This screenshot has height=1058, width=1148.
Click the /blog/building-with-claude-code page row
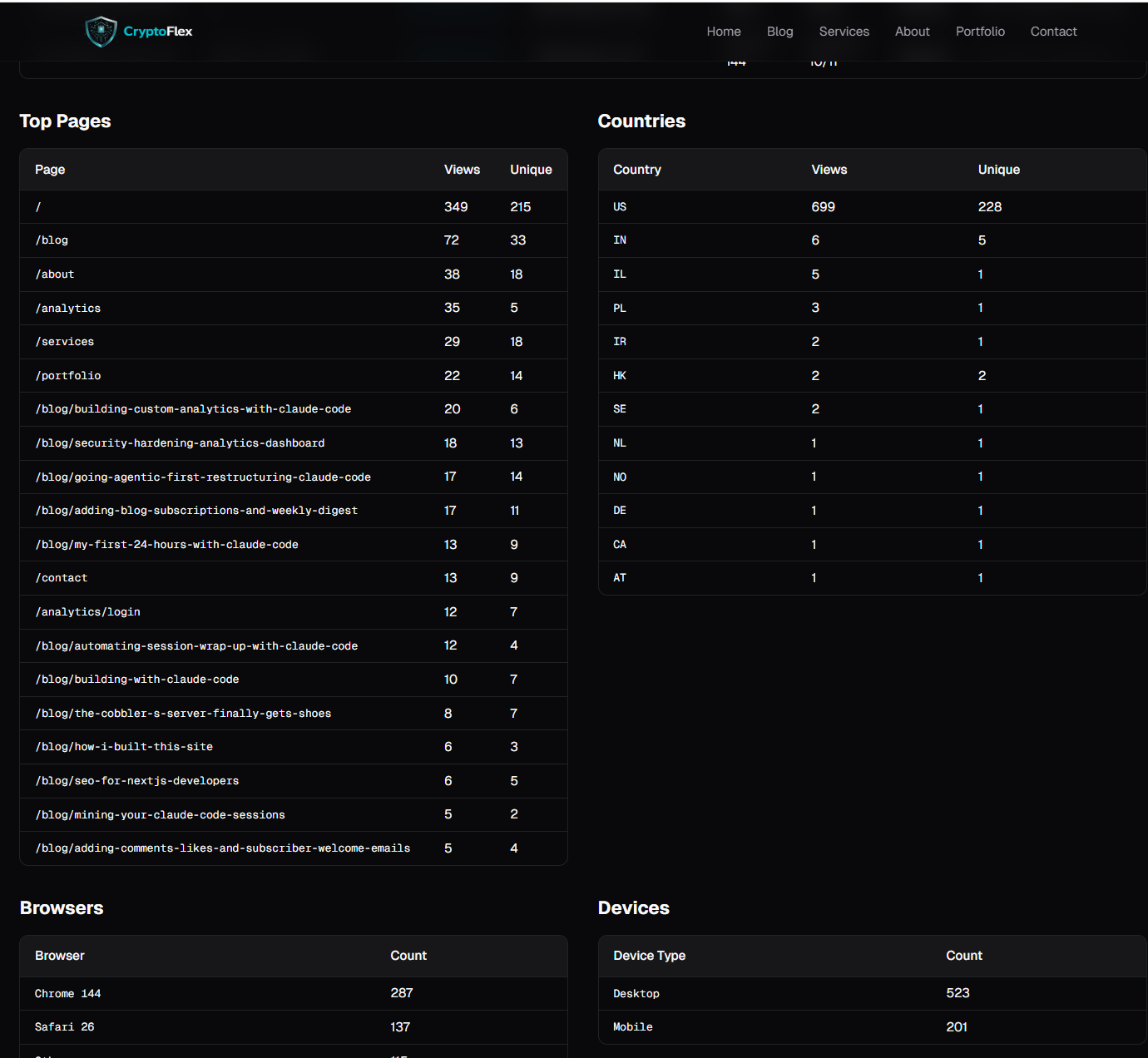(136, 679)
